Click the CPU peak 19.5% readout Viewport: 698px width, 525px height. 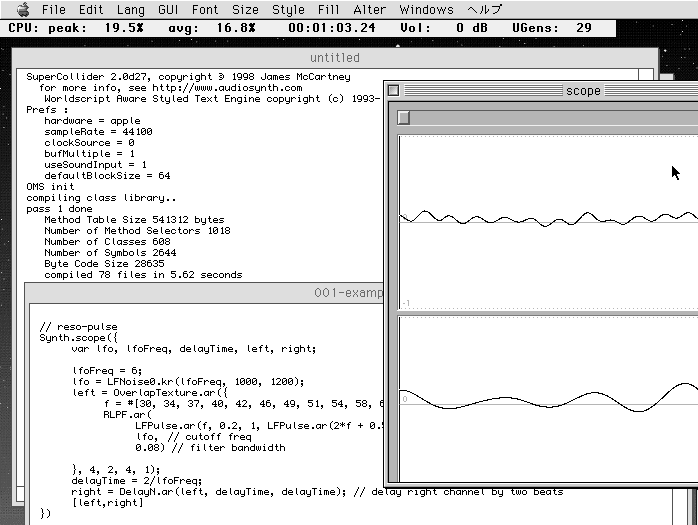point(76,28)
